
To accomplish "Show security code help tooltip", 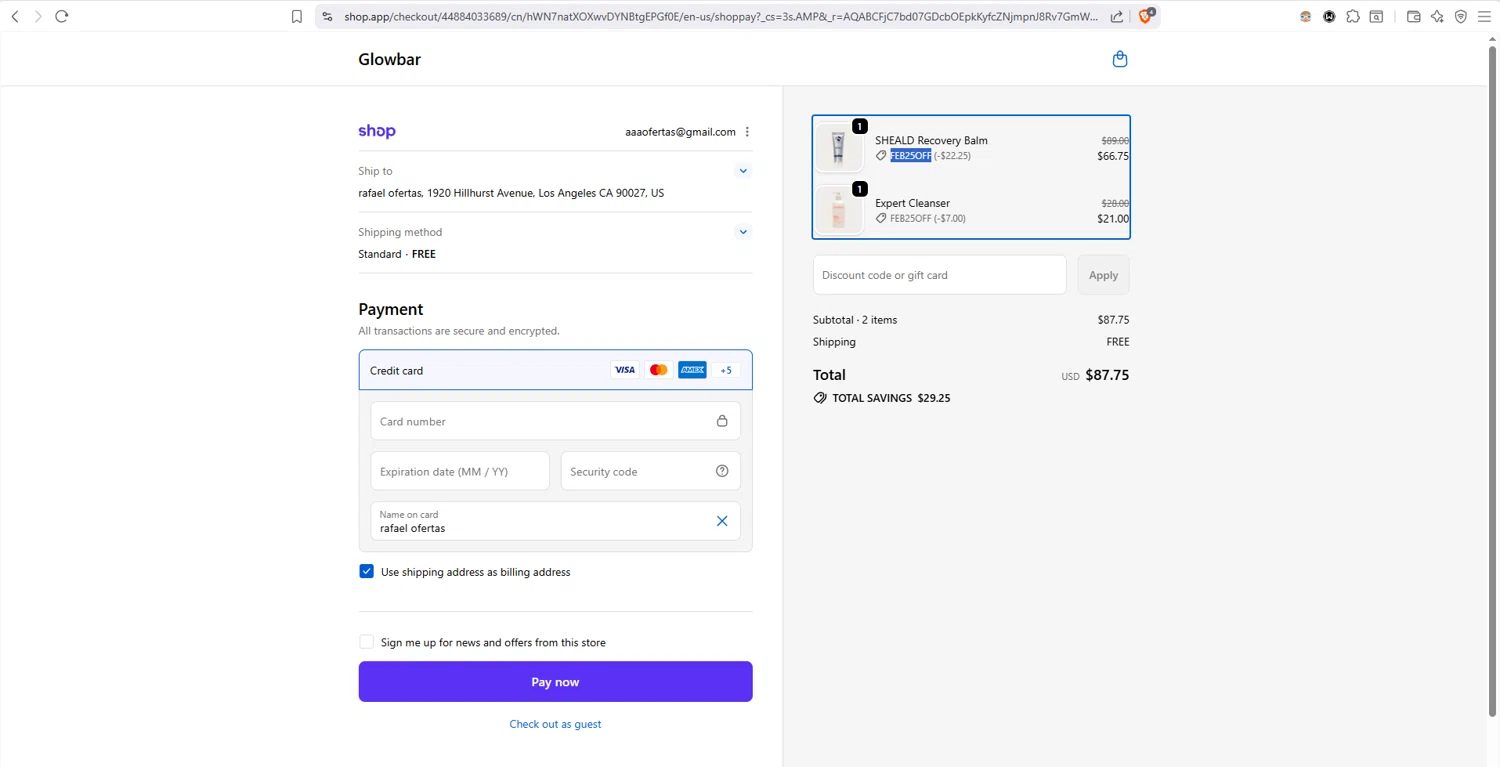I will coord(722,471).
